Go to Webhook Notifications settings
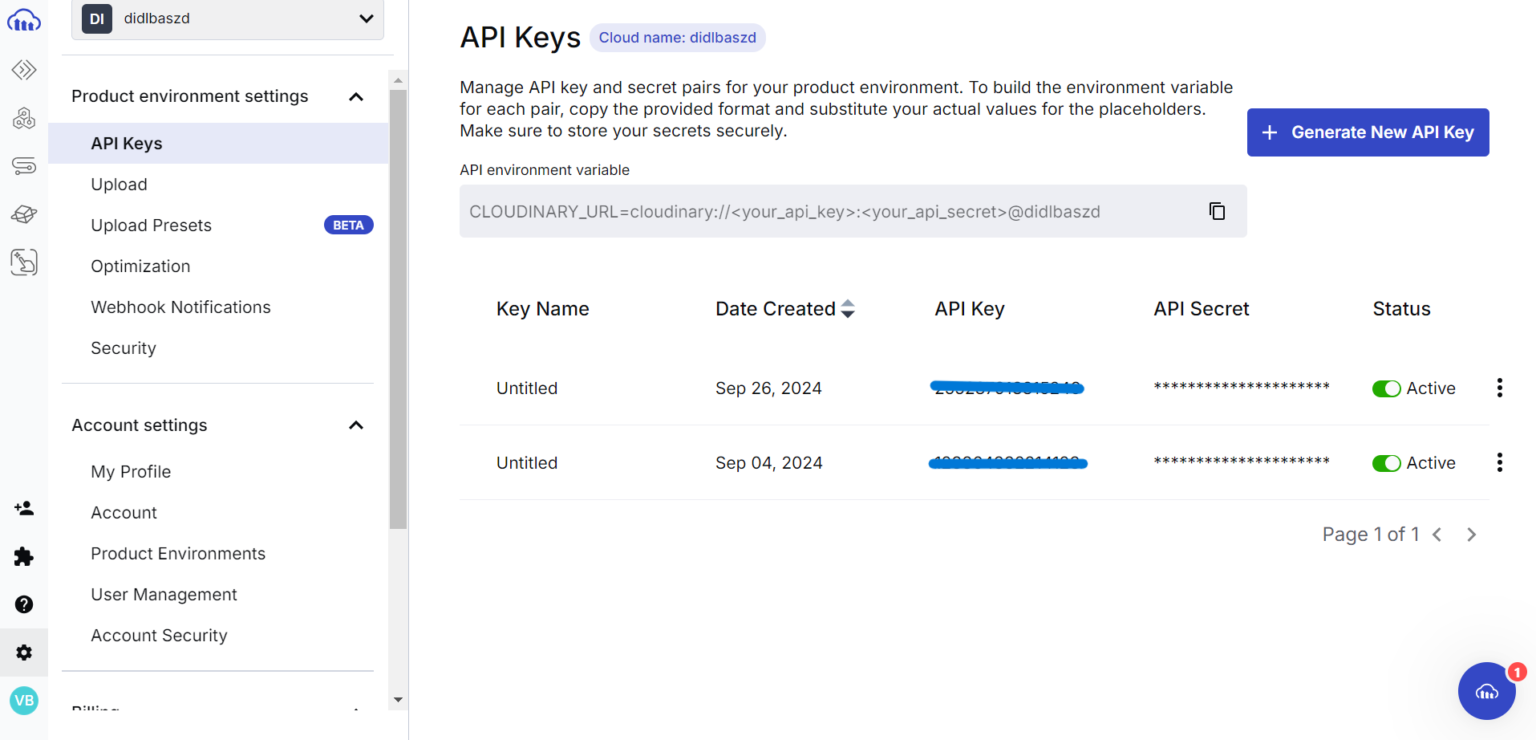The height and width of the screenshot is (740, 1536). pos(180,307)
